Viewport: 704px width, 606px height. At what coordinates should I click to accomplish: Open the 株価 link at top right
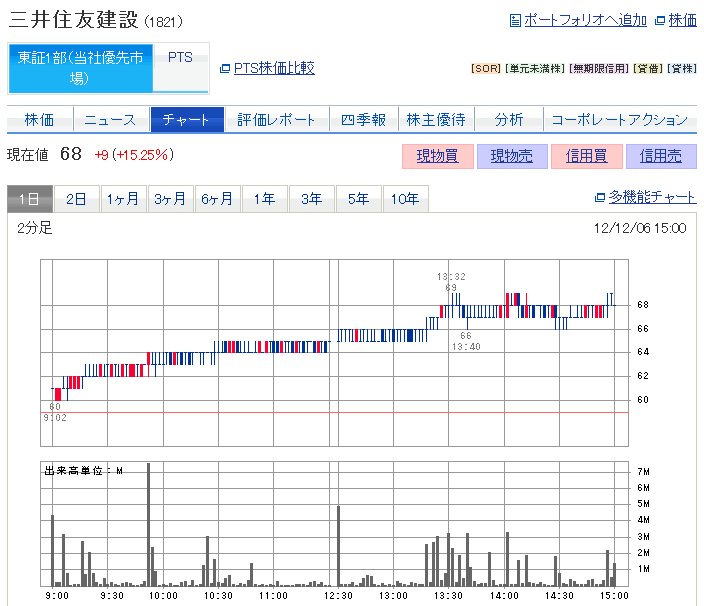(x=682, y=20)
